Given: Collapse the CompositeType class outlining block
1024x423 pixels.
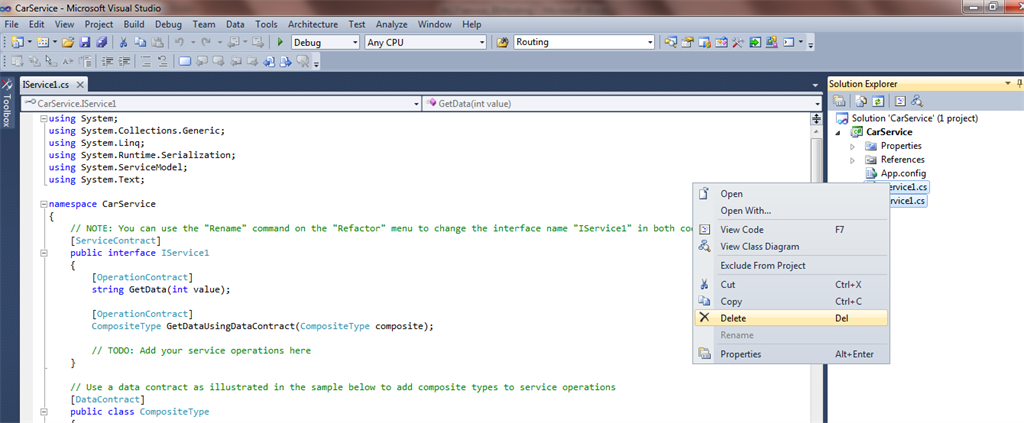Looking at the screenshot, I should [x=43, y=412].
